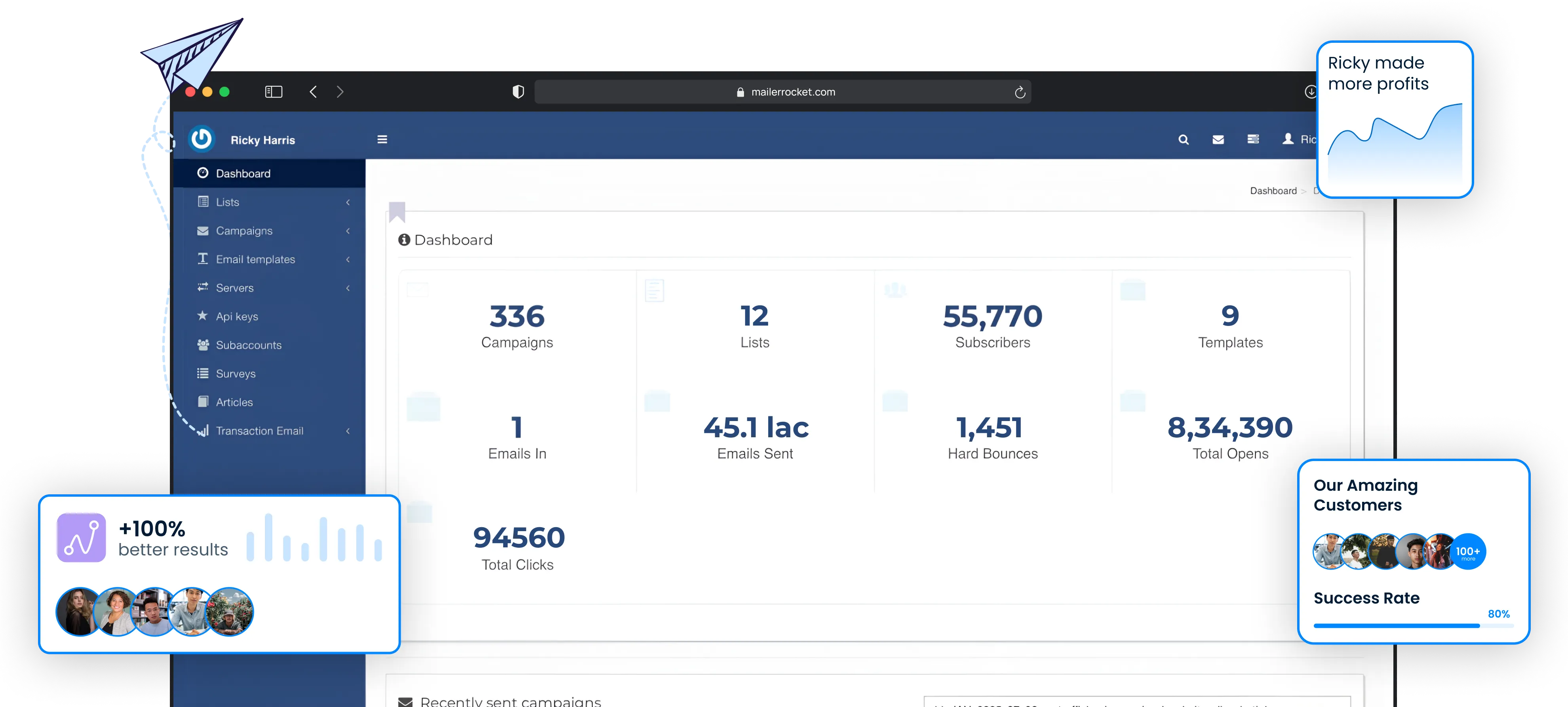Open the user profile icon in header
Screen dimensions: 1568x707
coord(1288,139)
